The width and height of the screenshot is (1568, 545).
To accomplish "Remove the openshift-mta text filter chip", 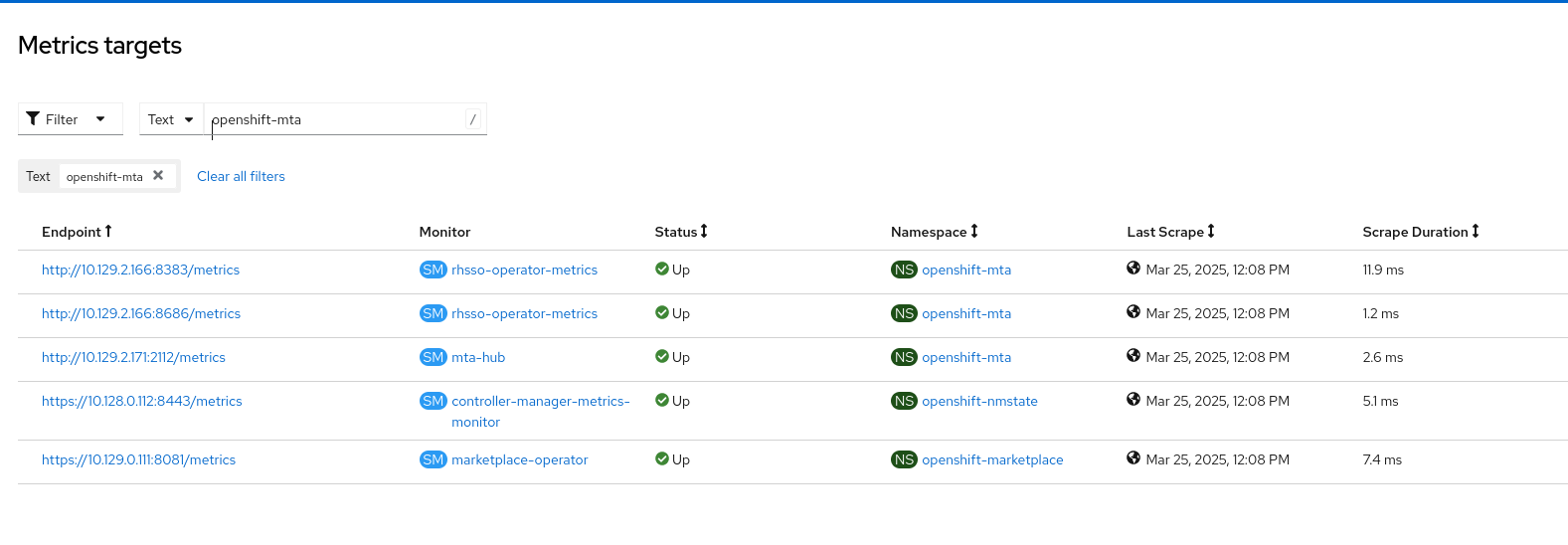I will pos(158,176).
